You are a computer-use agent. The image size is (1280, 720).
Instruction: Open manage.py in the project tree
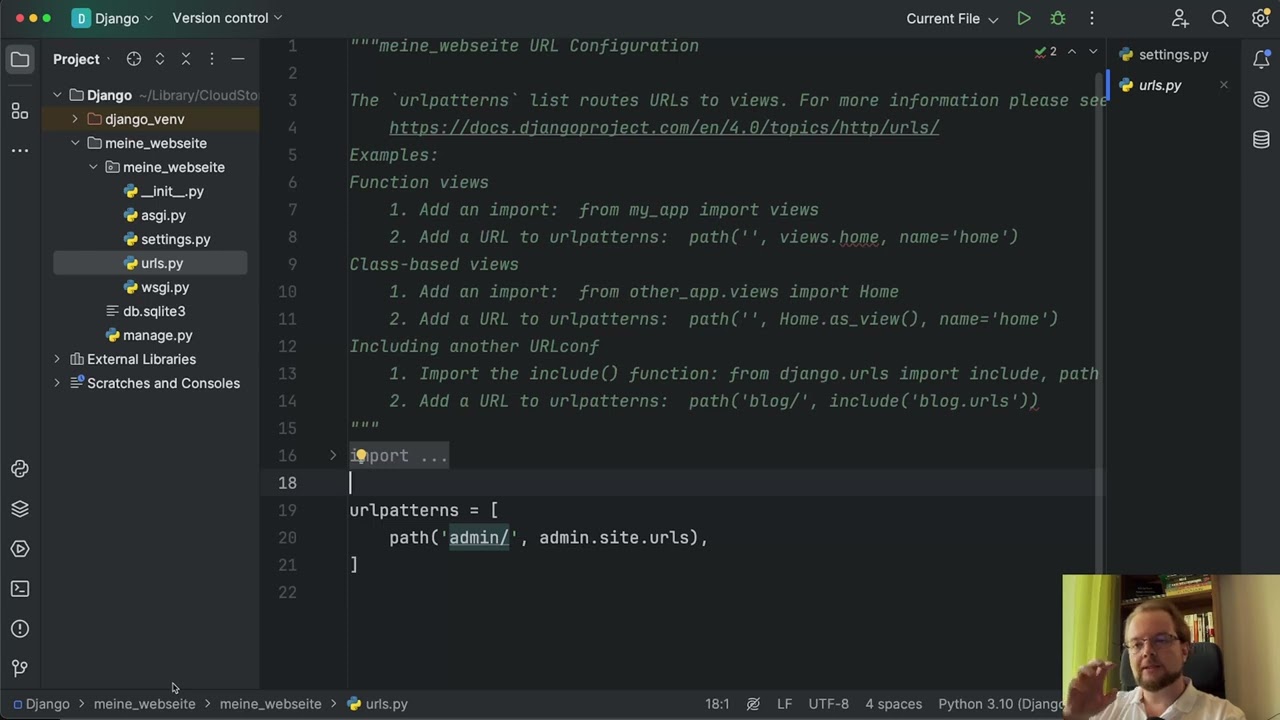157,335
